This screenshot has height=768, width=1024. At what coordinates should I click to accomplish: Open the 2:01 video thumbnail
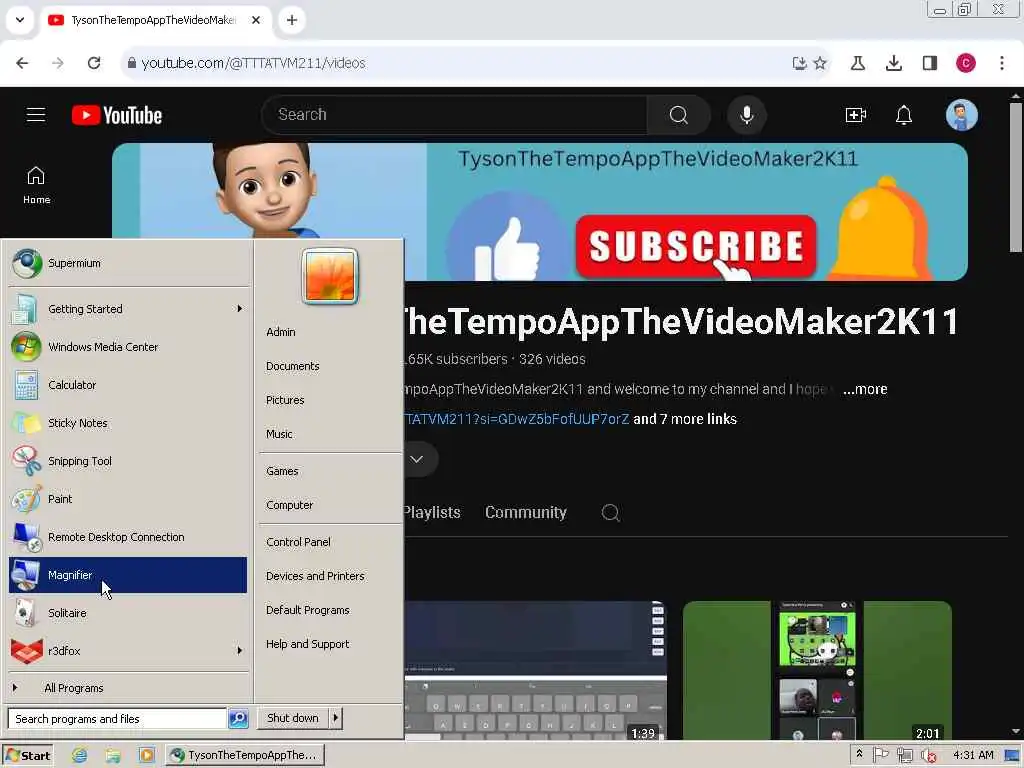[x=817, y=670]
